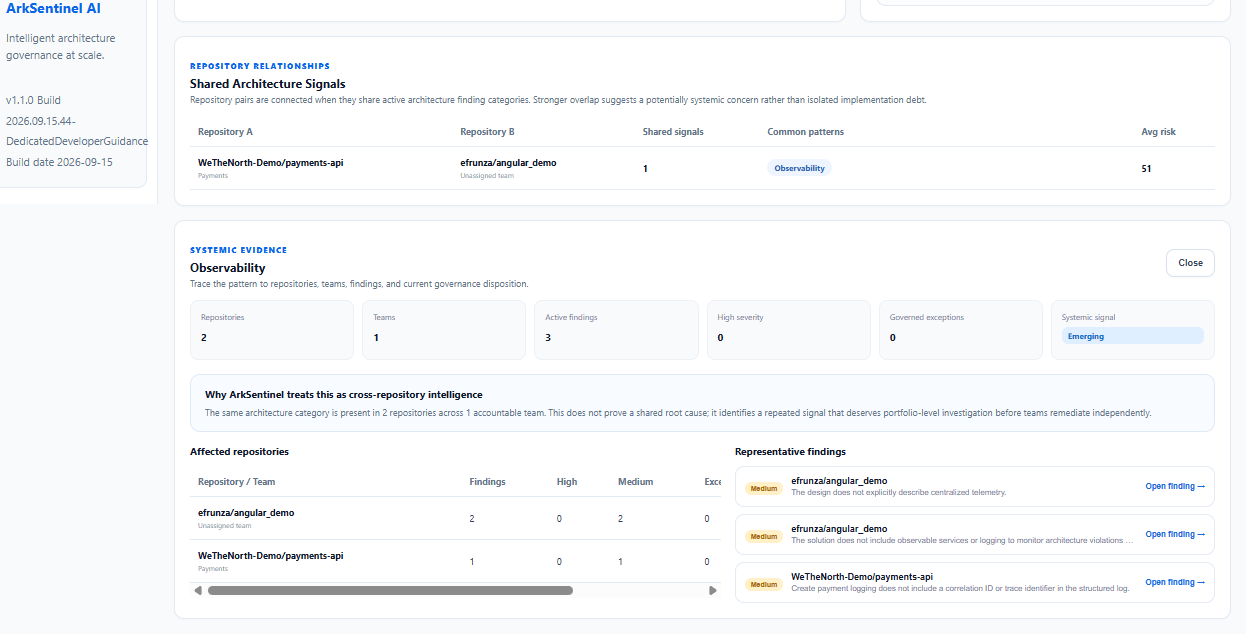
Task: Click the High column header in Affected repositories
Action: (567, 482)
